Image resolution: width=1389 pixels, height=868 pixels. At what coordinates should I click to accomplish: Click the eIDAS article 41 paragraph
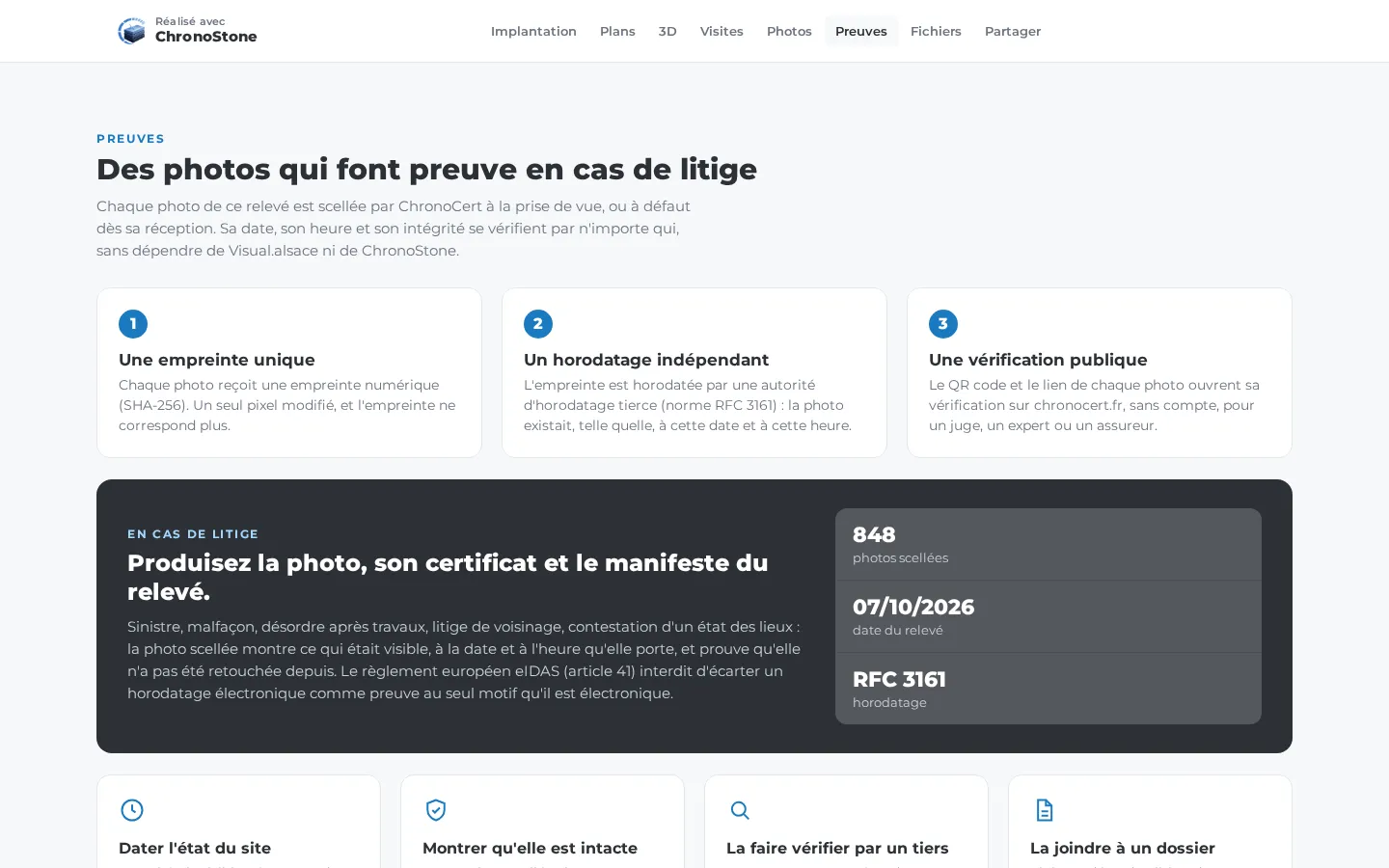464,660
